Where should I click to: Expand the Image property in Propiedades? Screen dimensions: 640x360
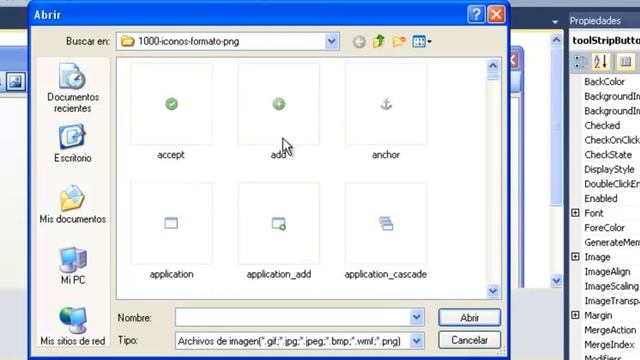pos(576,256)
